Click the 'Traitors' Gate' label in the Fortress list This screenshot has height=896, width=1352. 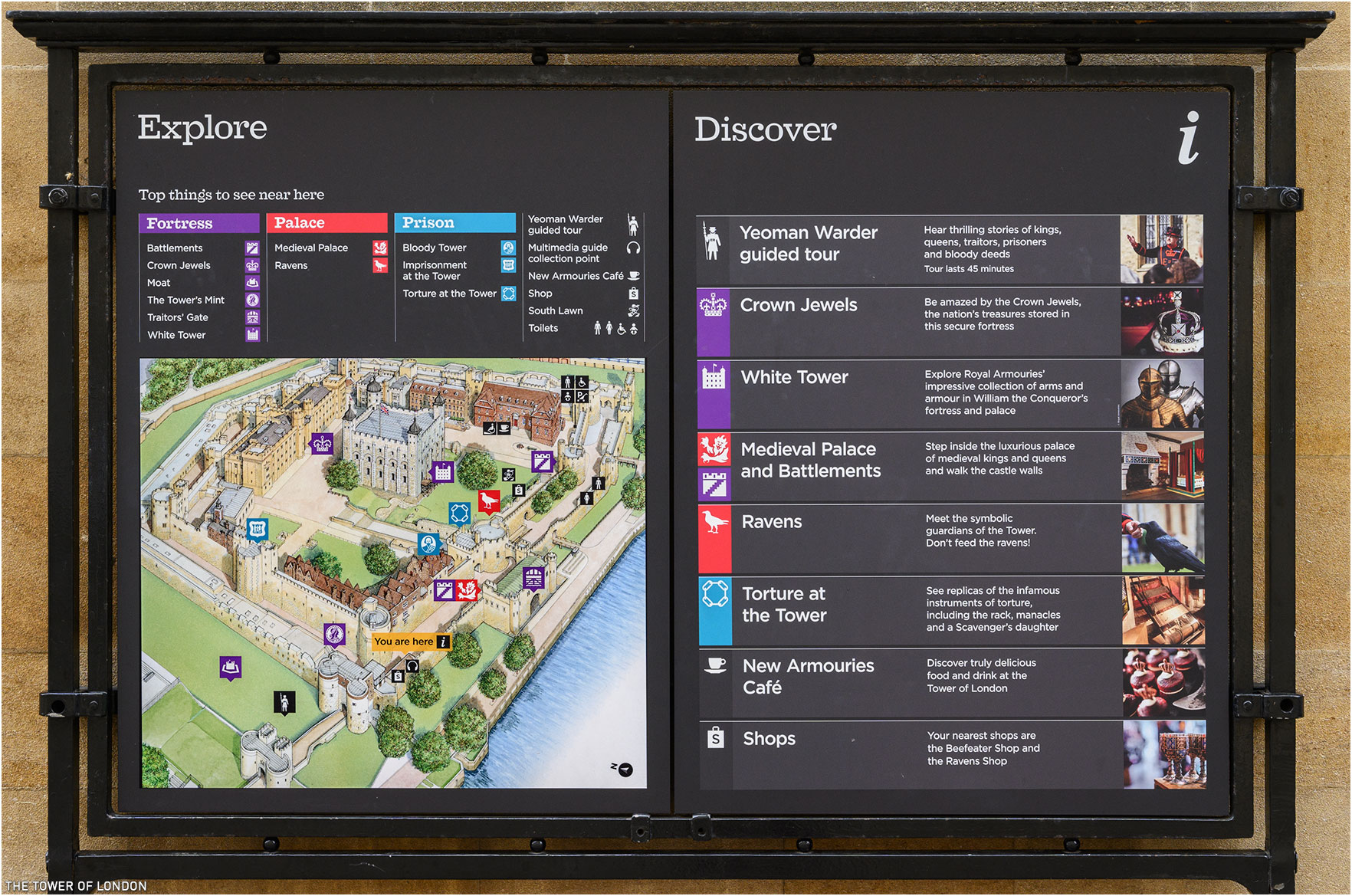coord(178,317)
